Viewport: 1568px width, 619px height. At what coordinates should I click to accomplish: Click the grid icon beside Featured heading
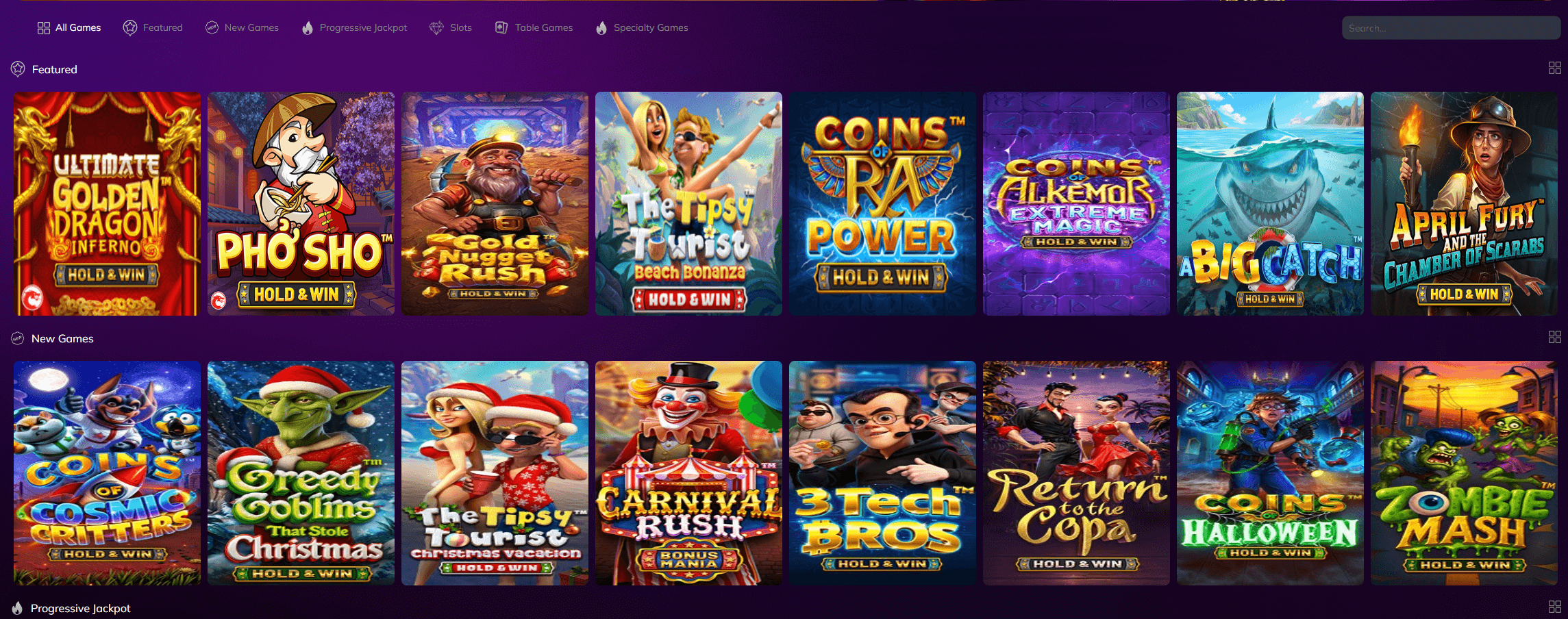[x=1554, y=68]
